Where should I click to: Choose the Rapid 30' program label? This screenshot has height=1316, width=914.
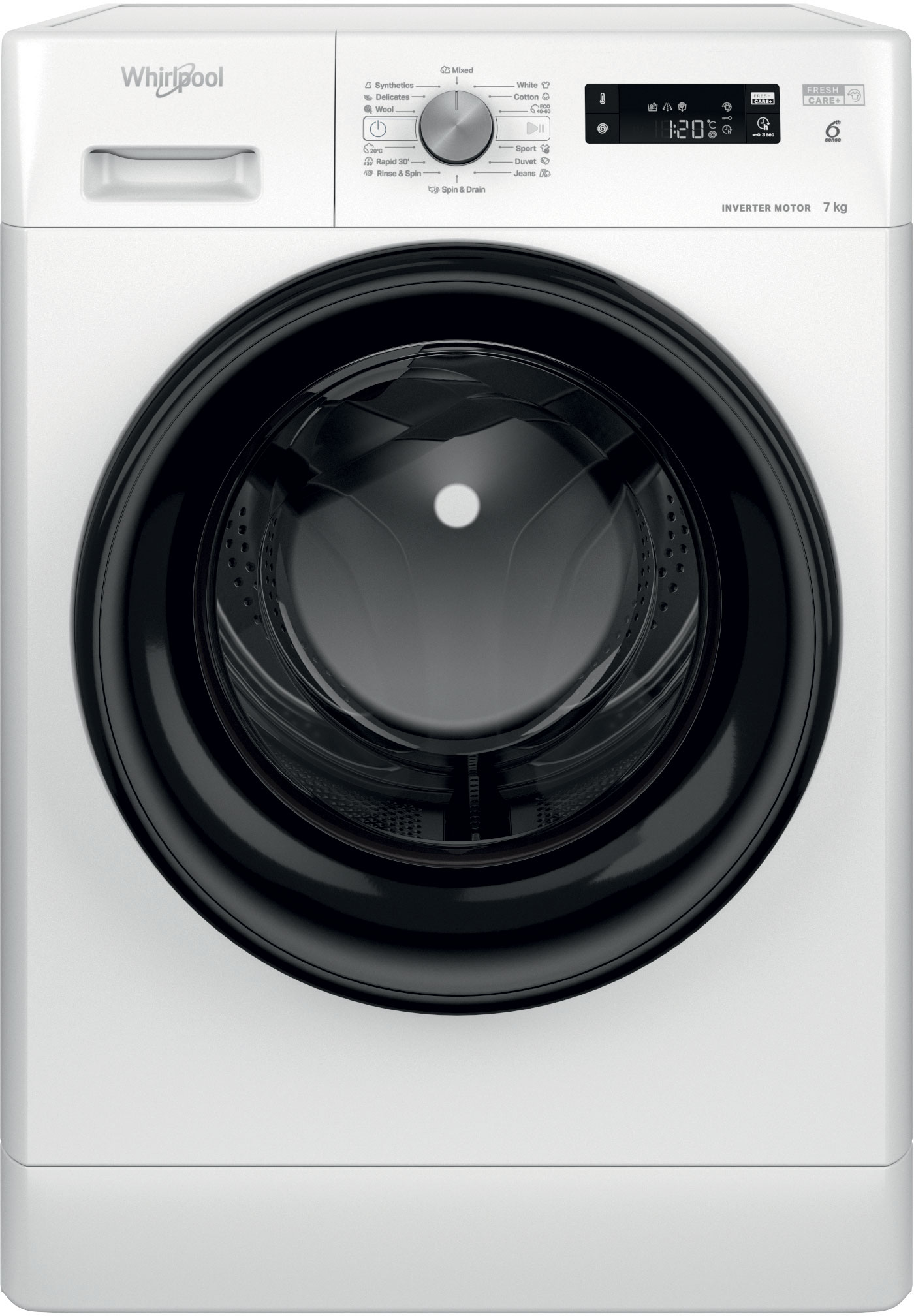pyautogui.click(x=392, y=161)
